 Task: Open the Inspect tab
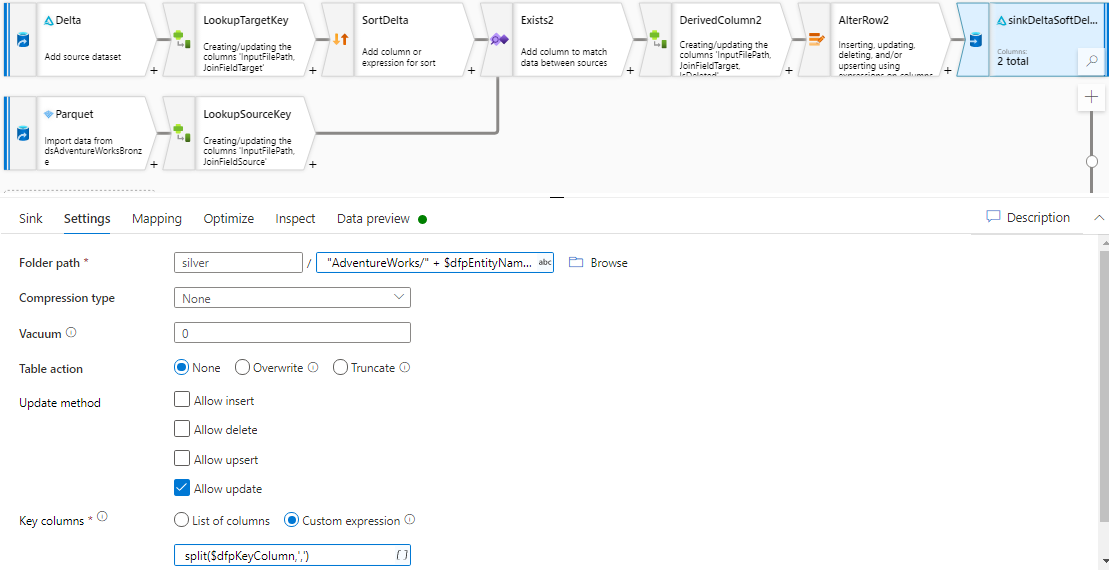pyautogui.click(x=295, y=219)
